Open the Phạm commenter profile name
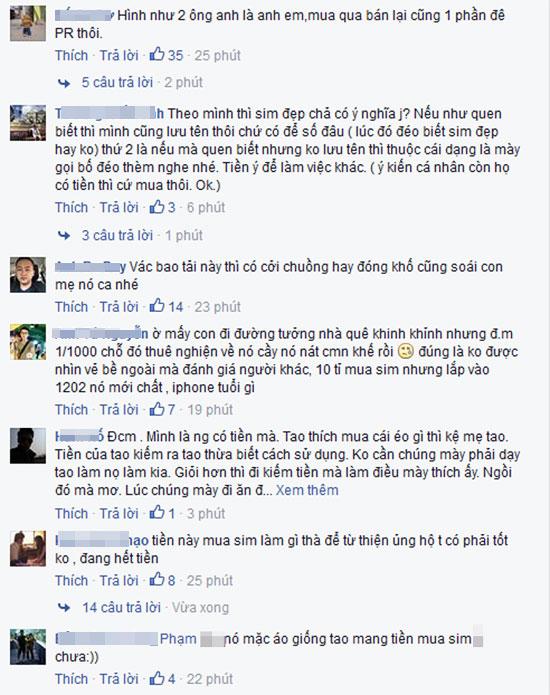The width and height of the screenshot is (550, 695). [178, 639]
